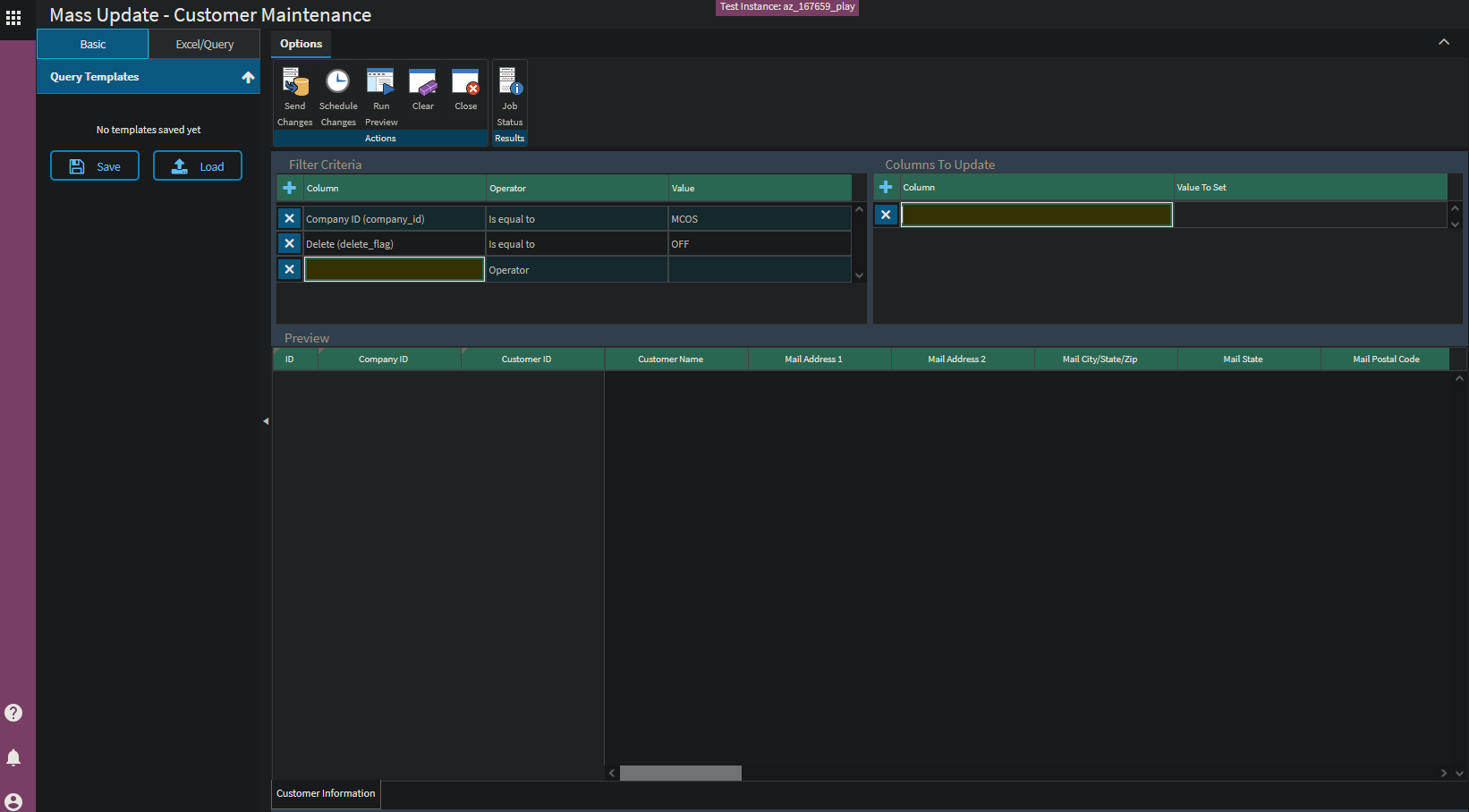Remove the Company ID filter row
This screenshot has height=812, width=1469.
290,218
